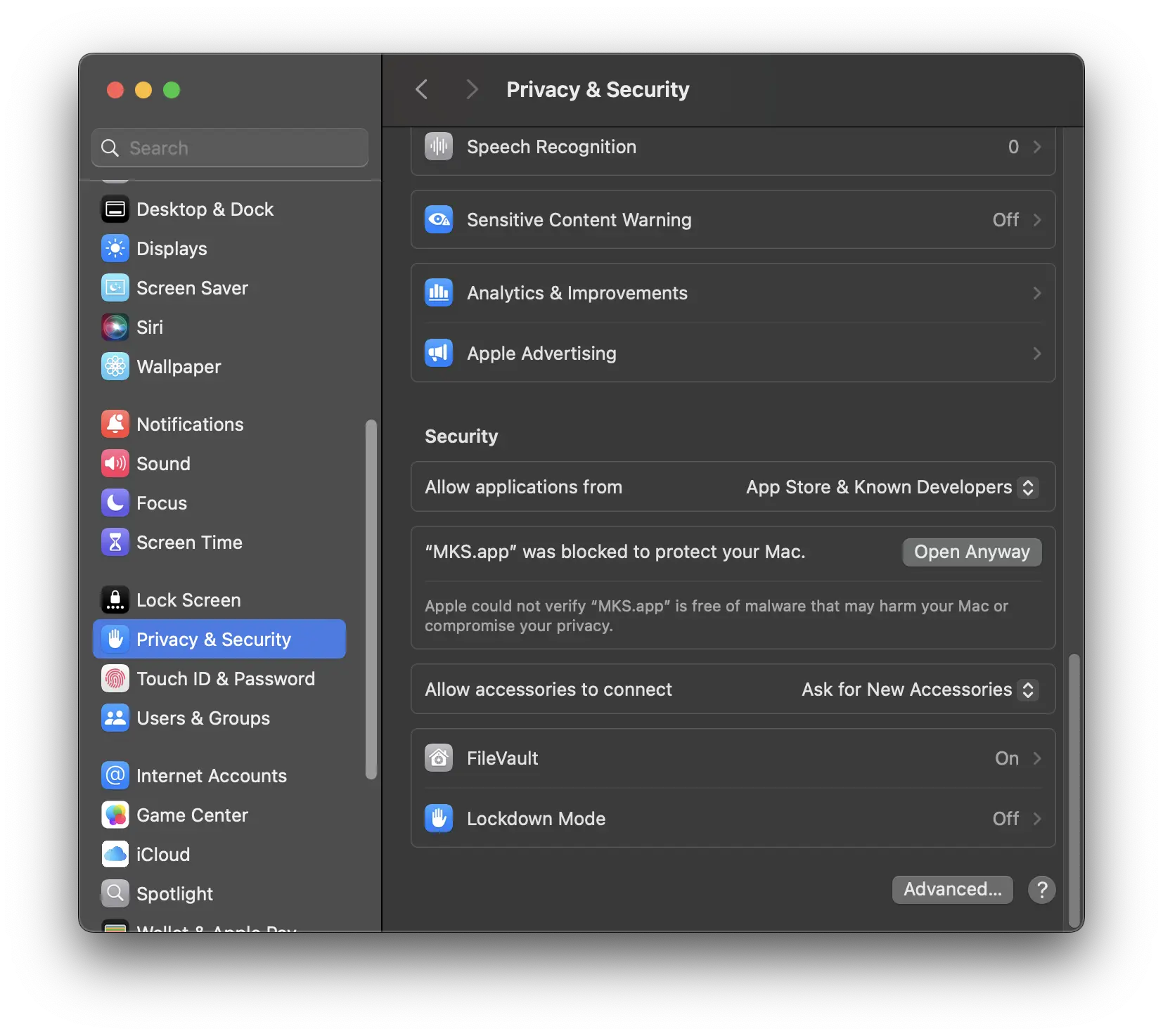Image resolution: width=1163 pixels, height=1036 pixels.
Task: Click the Wallpaper flower icon
Action: 115,367
